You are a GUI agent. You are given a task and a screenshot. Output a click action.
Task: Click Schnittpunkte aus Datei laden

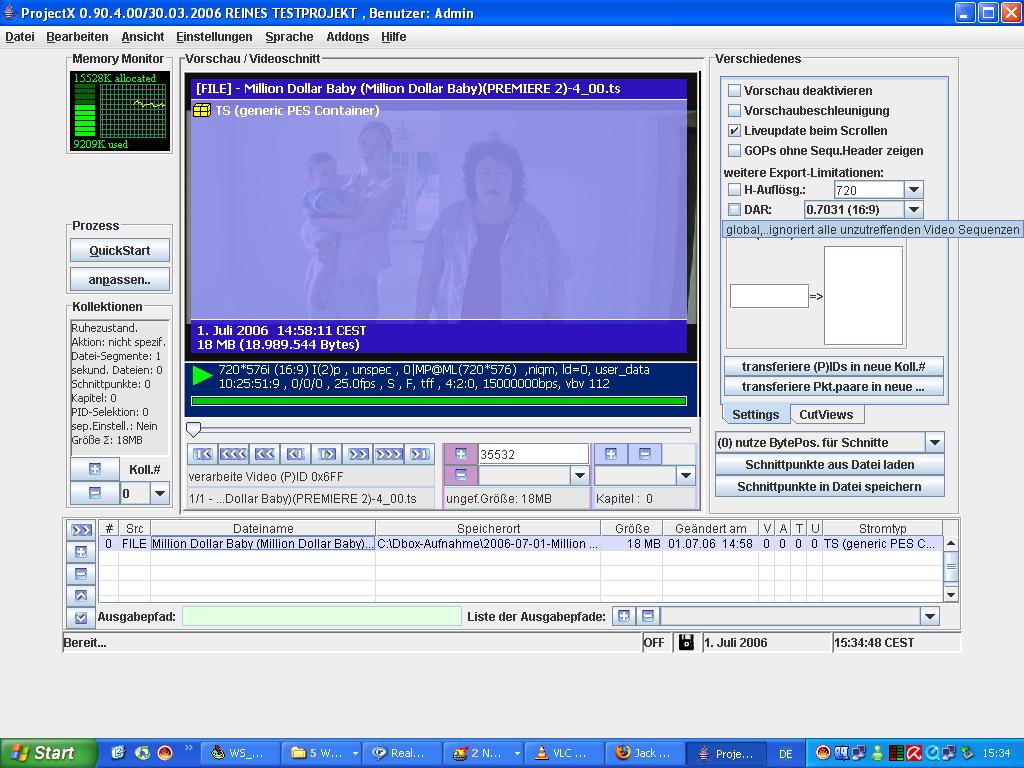829,464
